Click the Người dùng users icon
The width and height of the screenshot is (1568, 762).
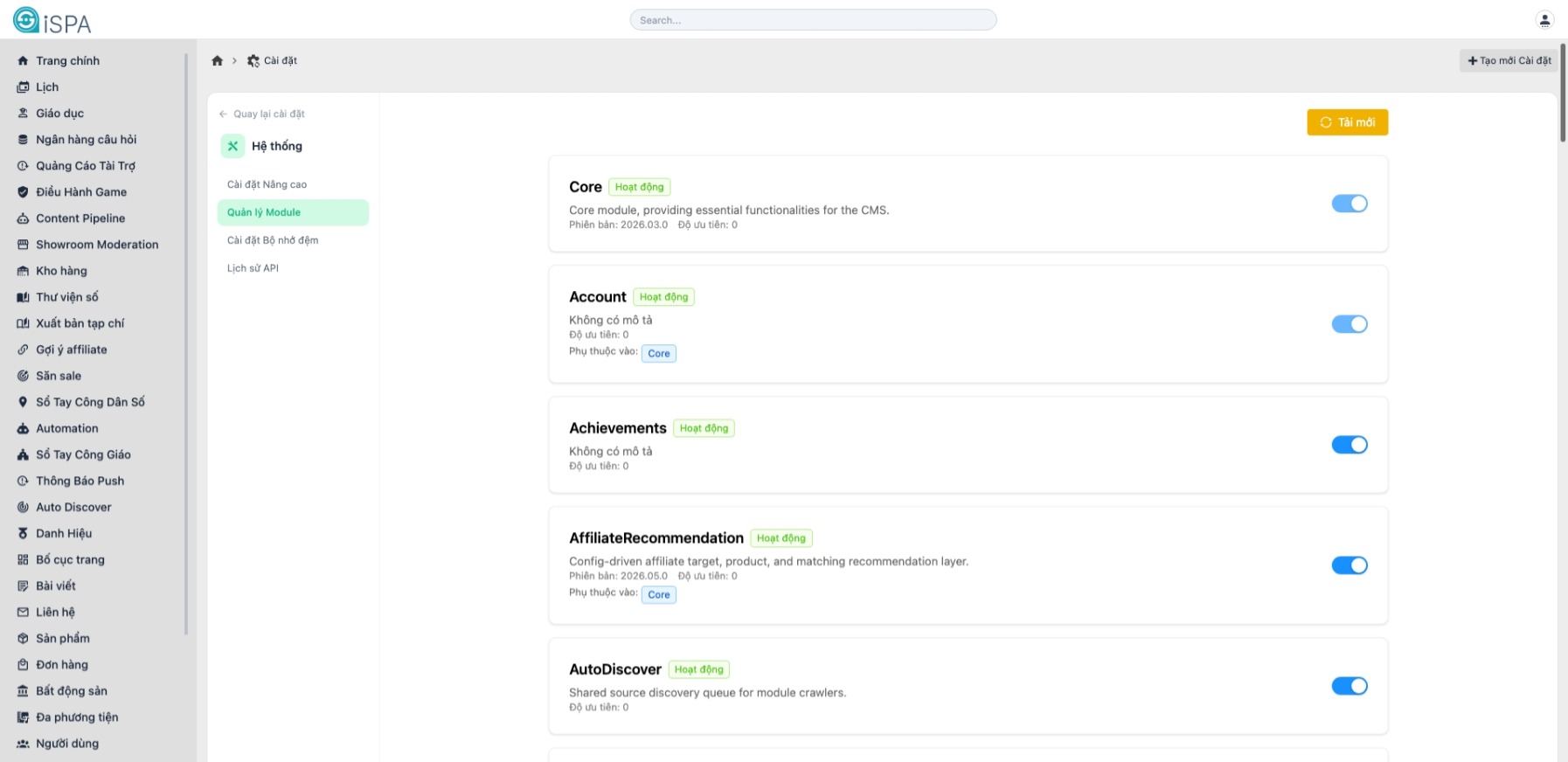tap(23, 744)
